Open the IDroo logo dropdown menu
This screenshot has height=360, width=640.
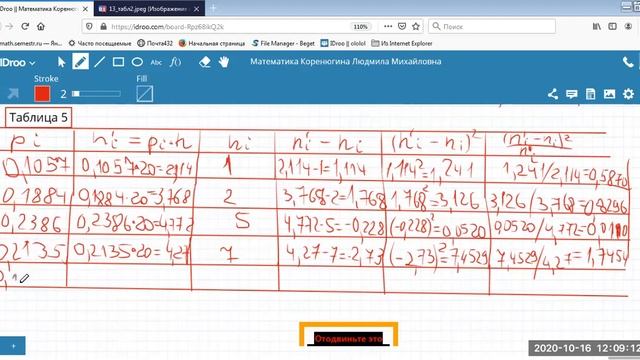tap(18, 62)
